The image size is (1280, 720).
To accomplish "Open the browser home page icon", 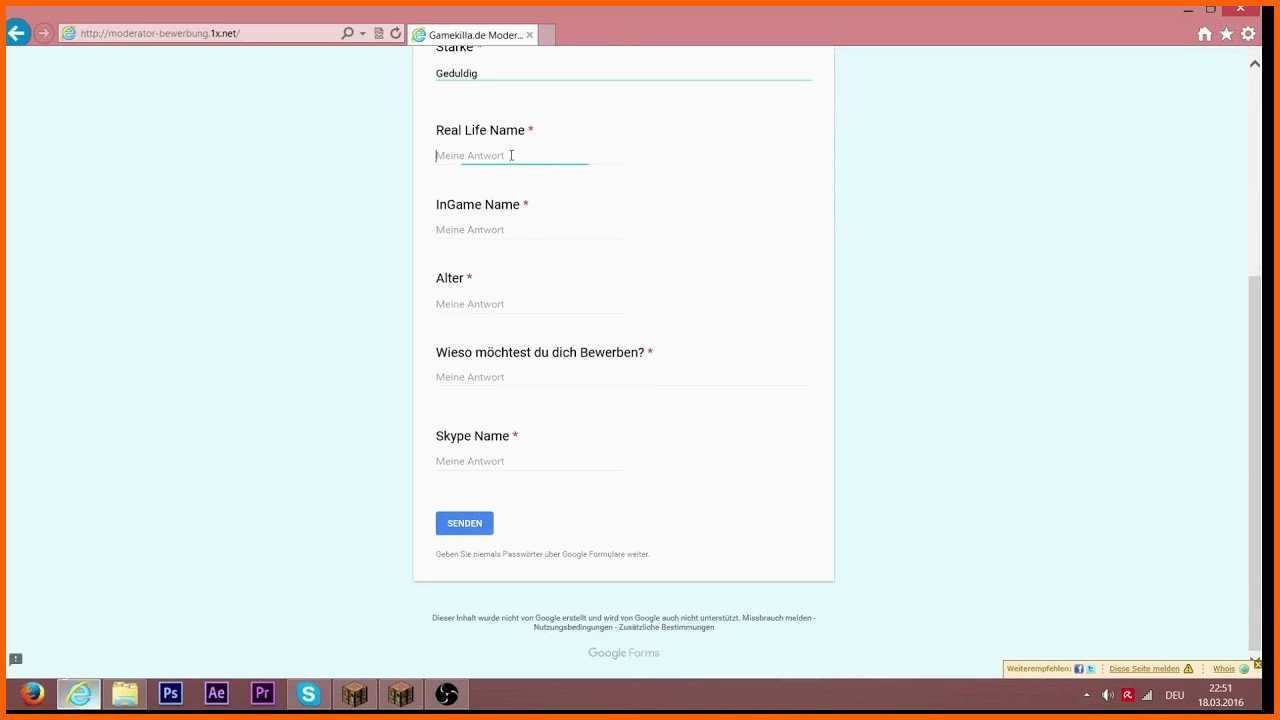I will pyautogui.click(x=1204, y=34).
